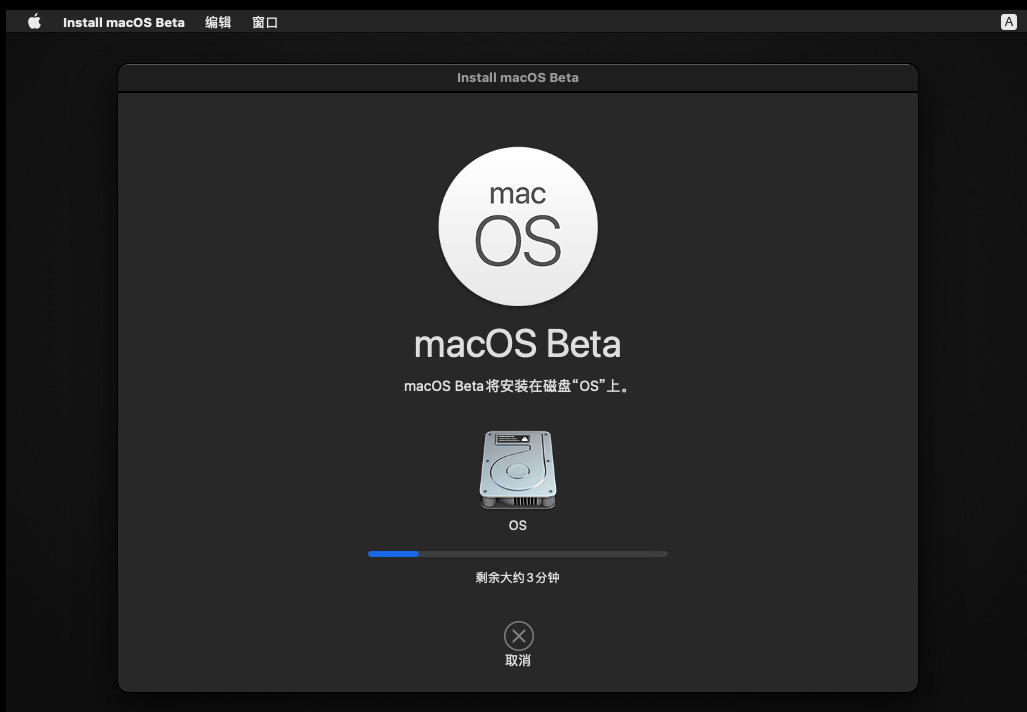This screenshot has width=1027, height=712.
Task: Open the Install macOS Beta menu
Action: coord(124,22)
